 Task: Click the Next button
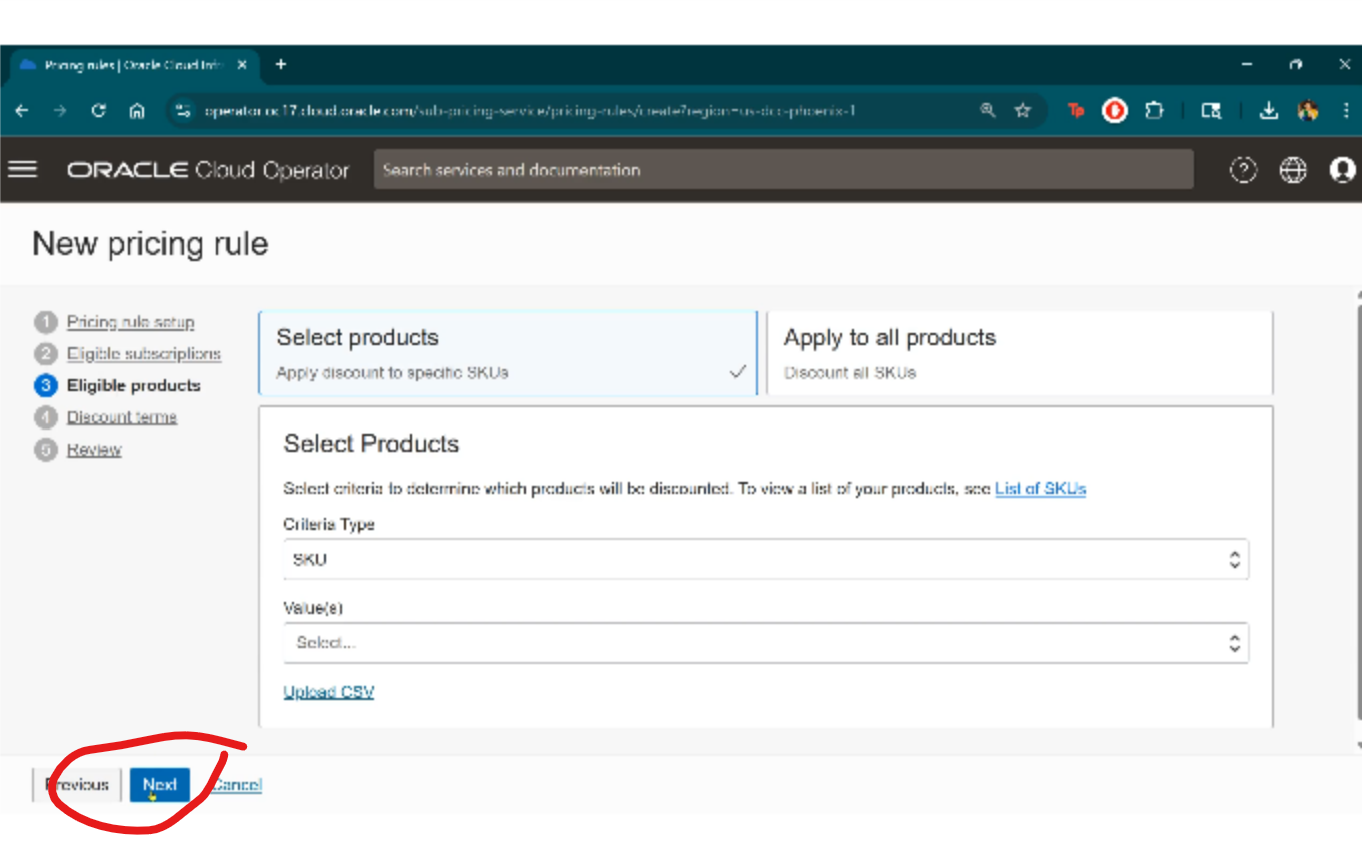coord(159,785)
